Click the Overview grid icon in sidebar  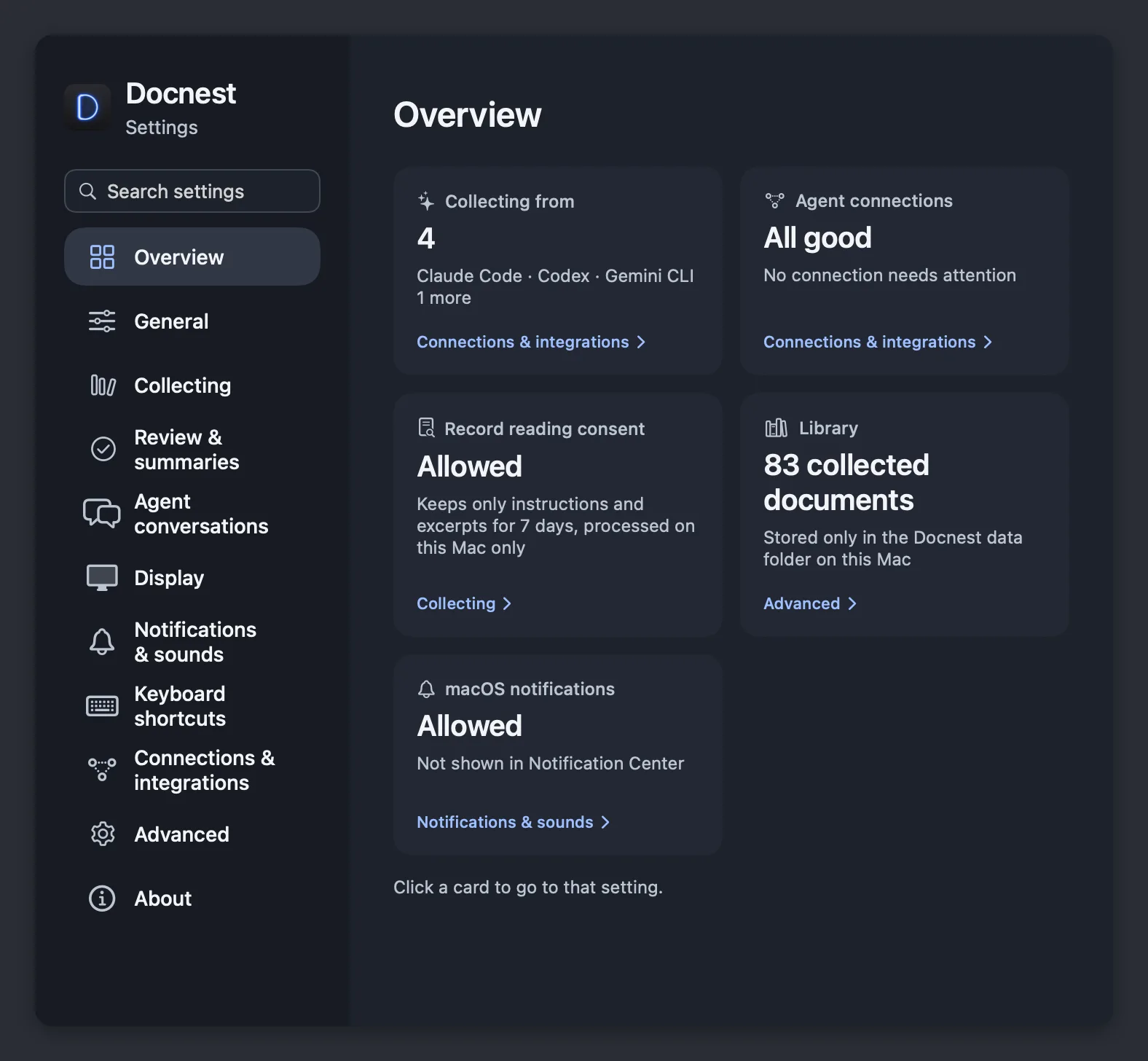pyautogui.click(x=102, y=257)
